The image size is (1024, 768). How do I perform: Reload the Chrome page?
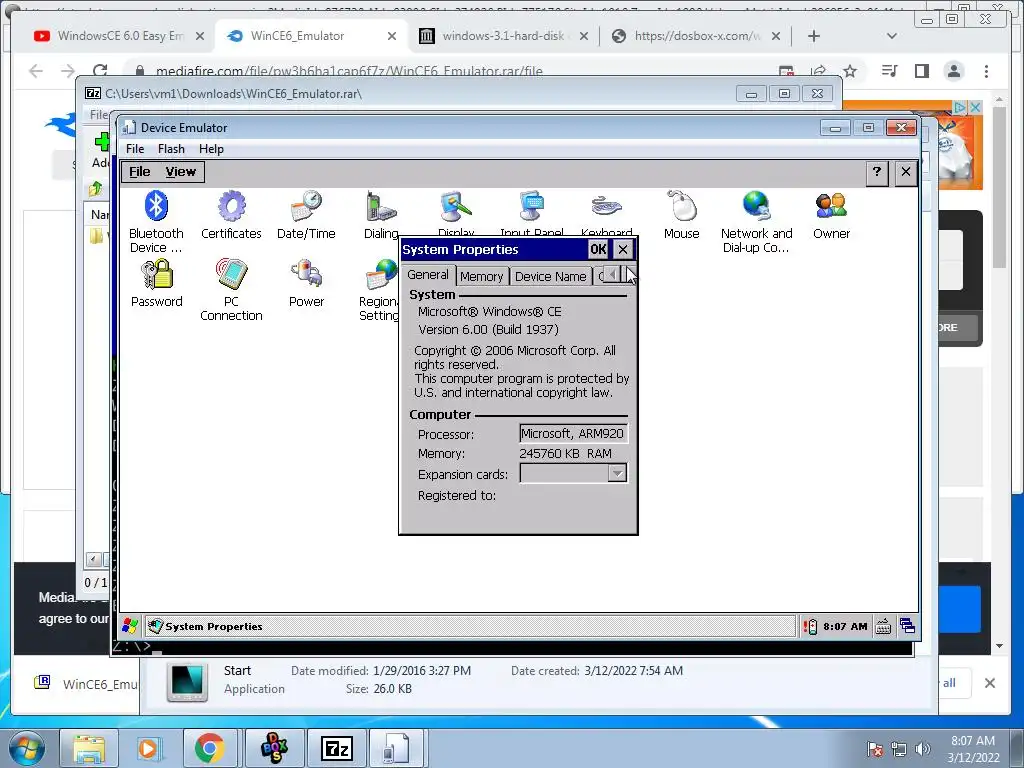point(99,71)
